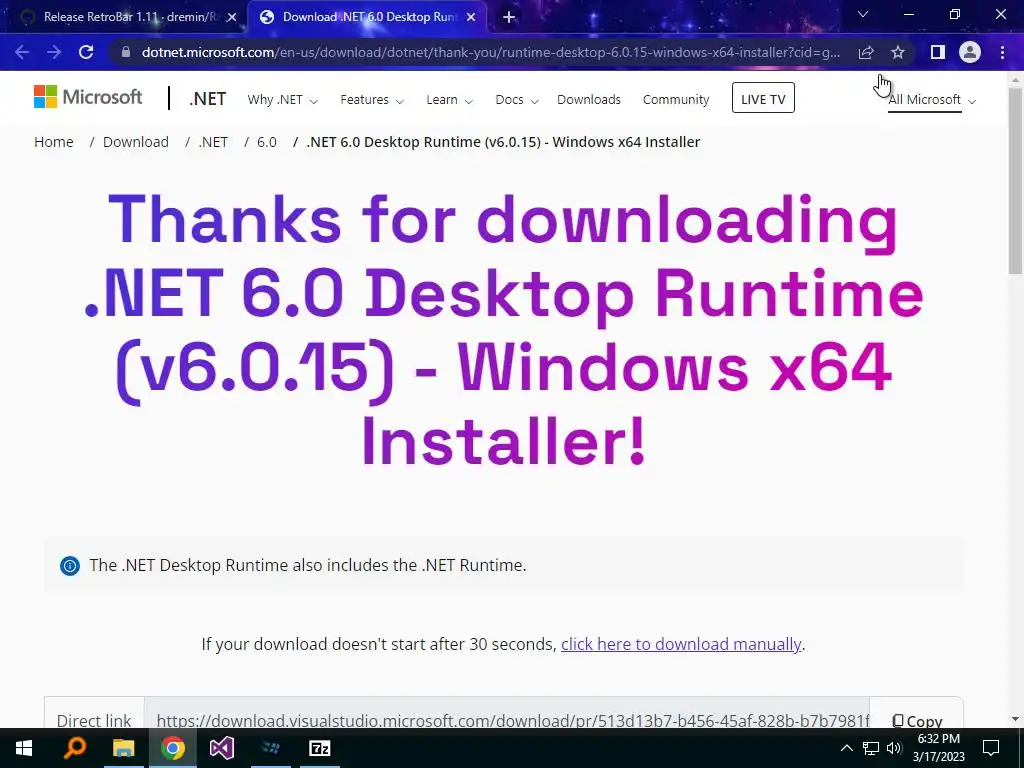
Task: Click the browser forward arrow
Action: coord(54,52)
